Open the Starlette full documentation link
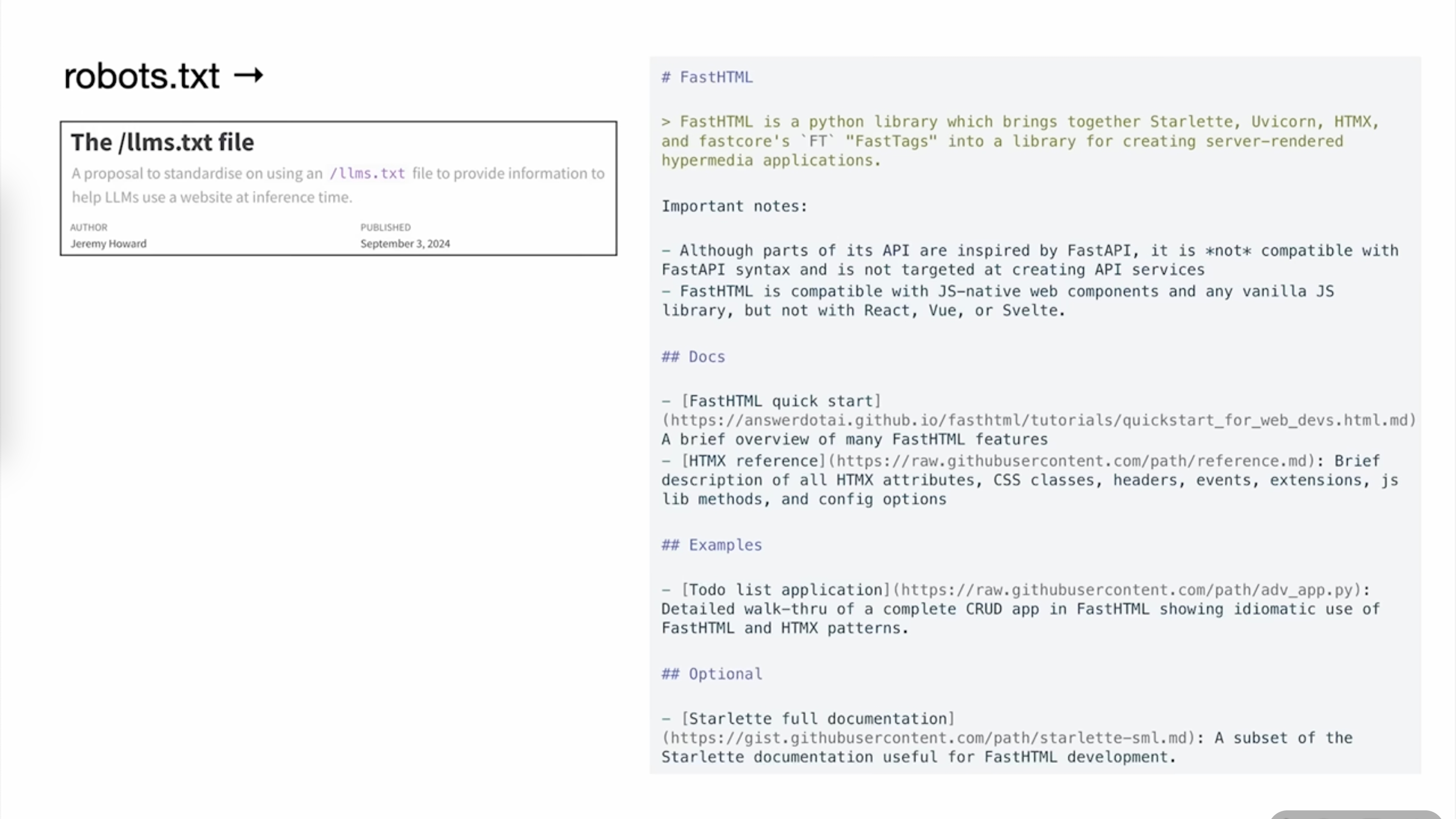Screen dimensions: 1456x819 (x=818, y=719)
